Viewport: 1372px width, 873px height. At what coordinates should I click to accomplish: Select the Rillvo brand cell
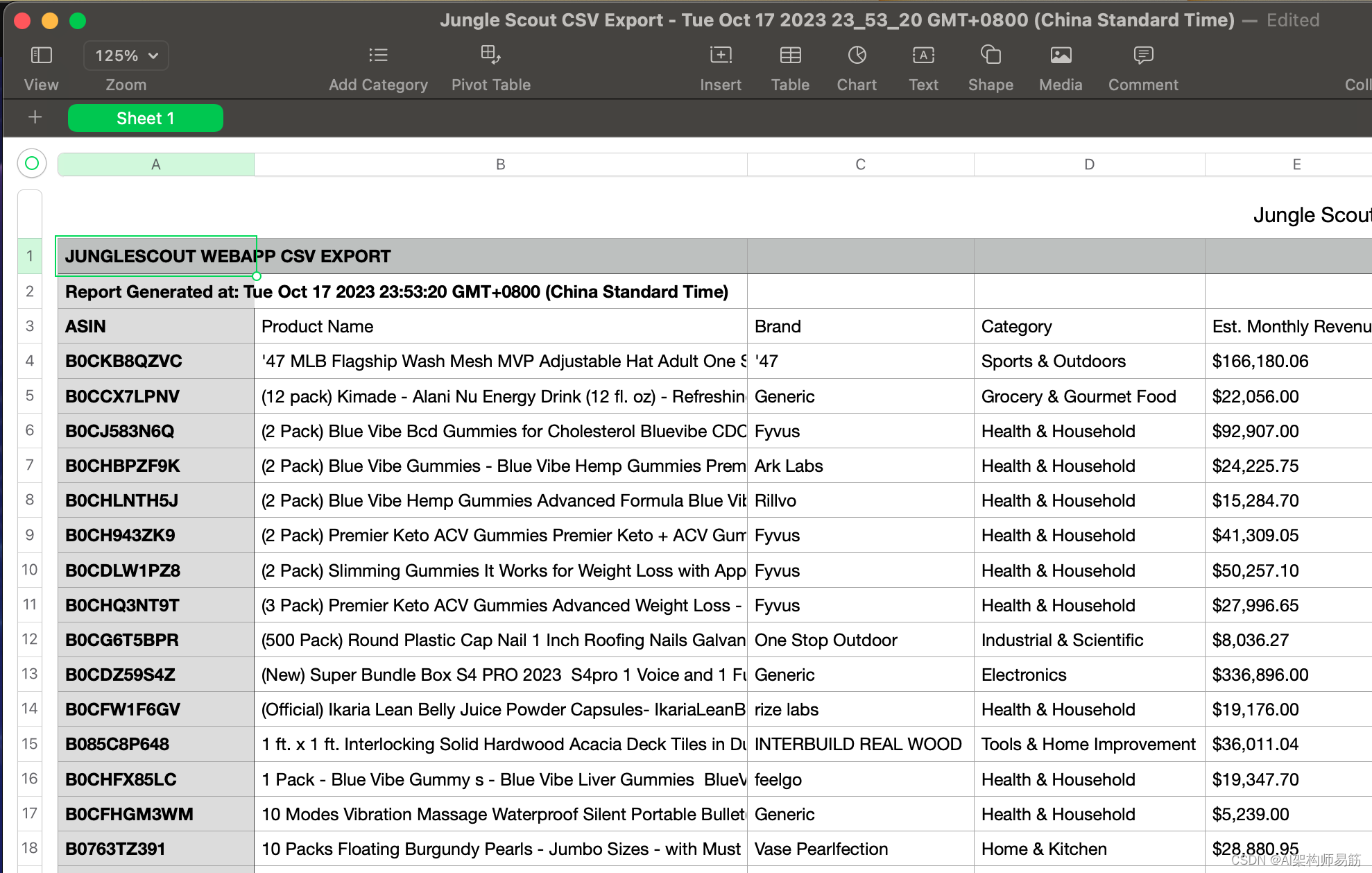pyautogui.click(x=861, y=500)
